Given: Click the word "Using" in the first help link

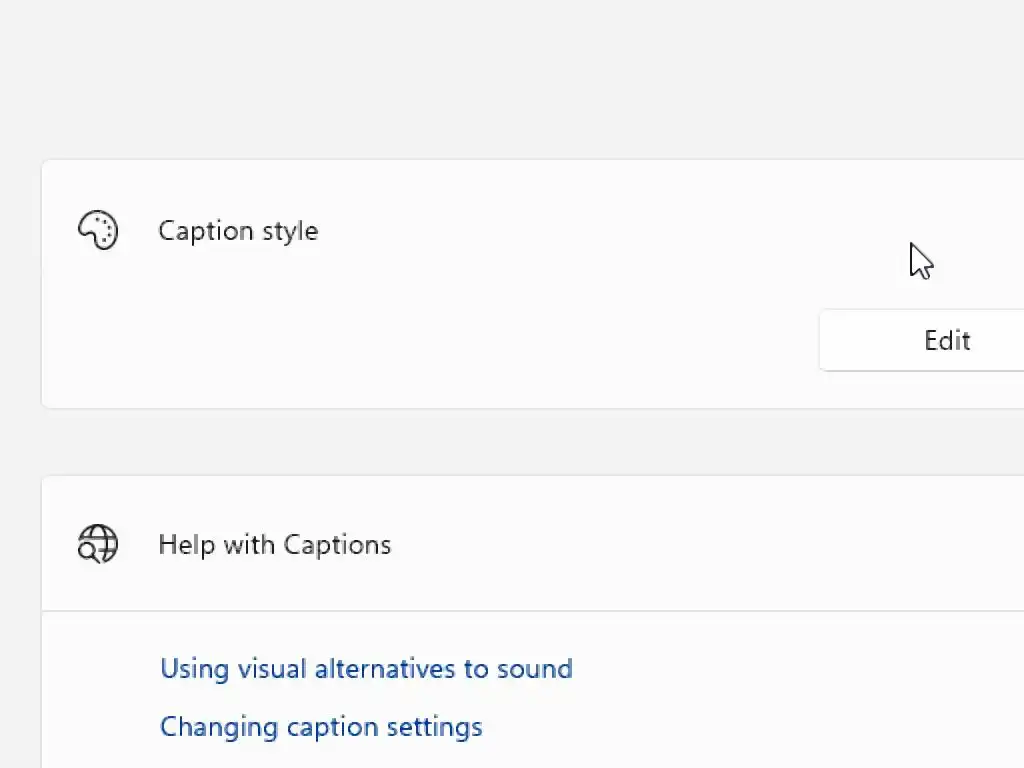Looking at the screenshot, I should point(194,669).
